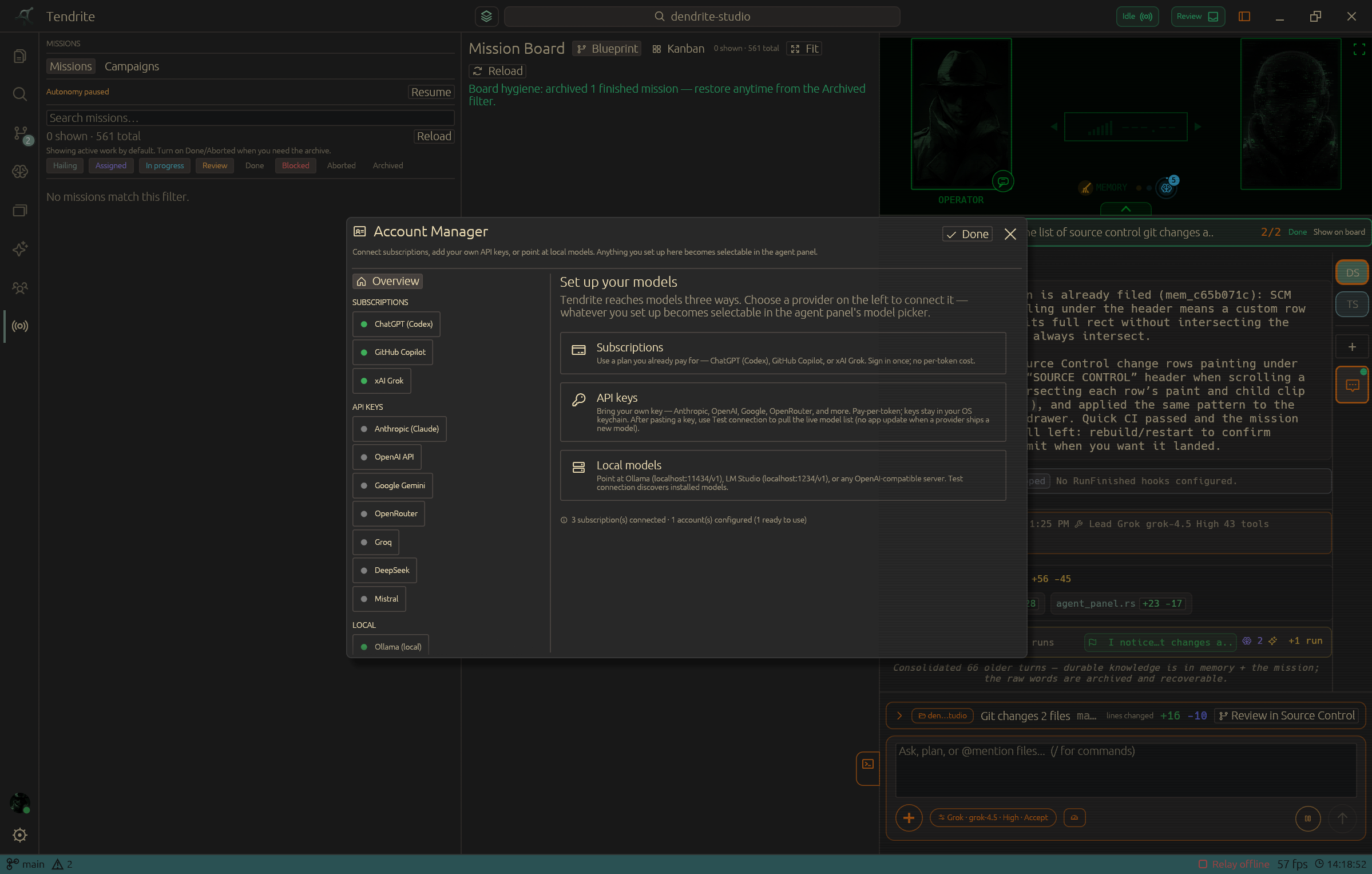This screenshot has height=874, width=1372.
Task: Select the GitHub Copilot subscription
Action: tap(392, 353)
